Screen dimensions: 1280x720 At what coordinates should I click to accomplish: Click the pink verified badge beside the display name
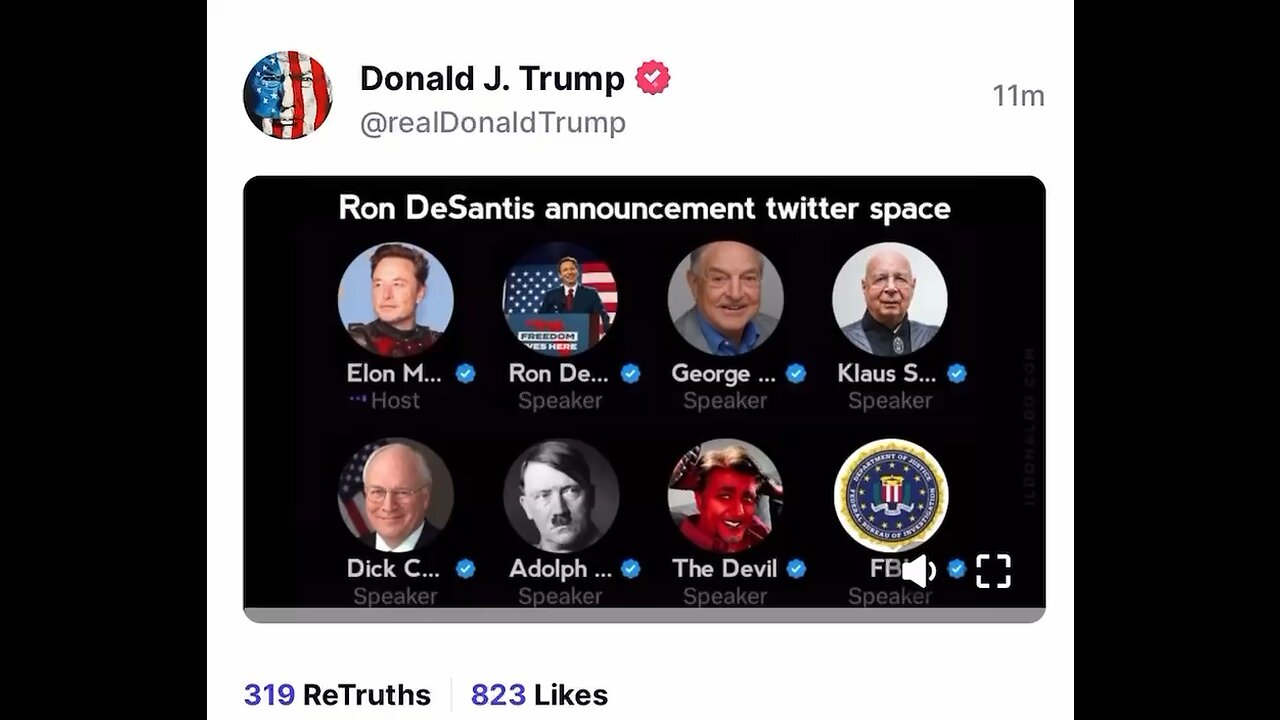pos(653,78)
